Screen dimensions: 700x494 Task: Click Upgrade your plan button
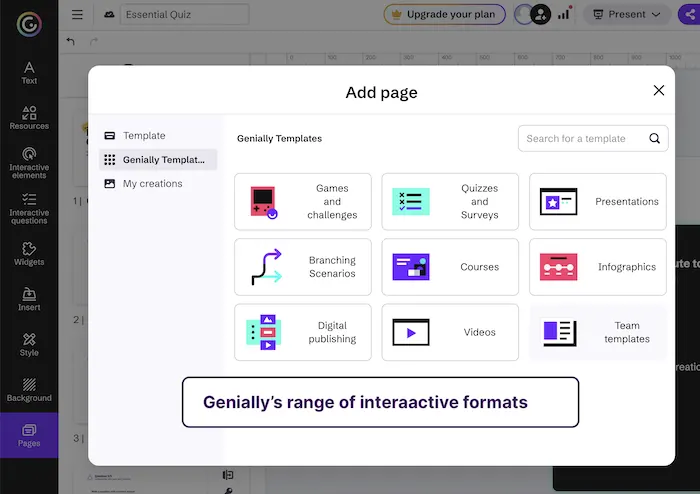tap(445, 14)
